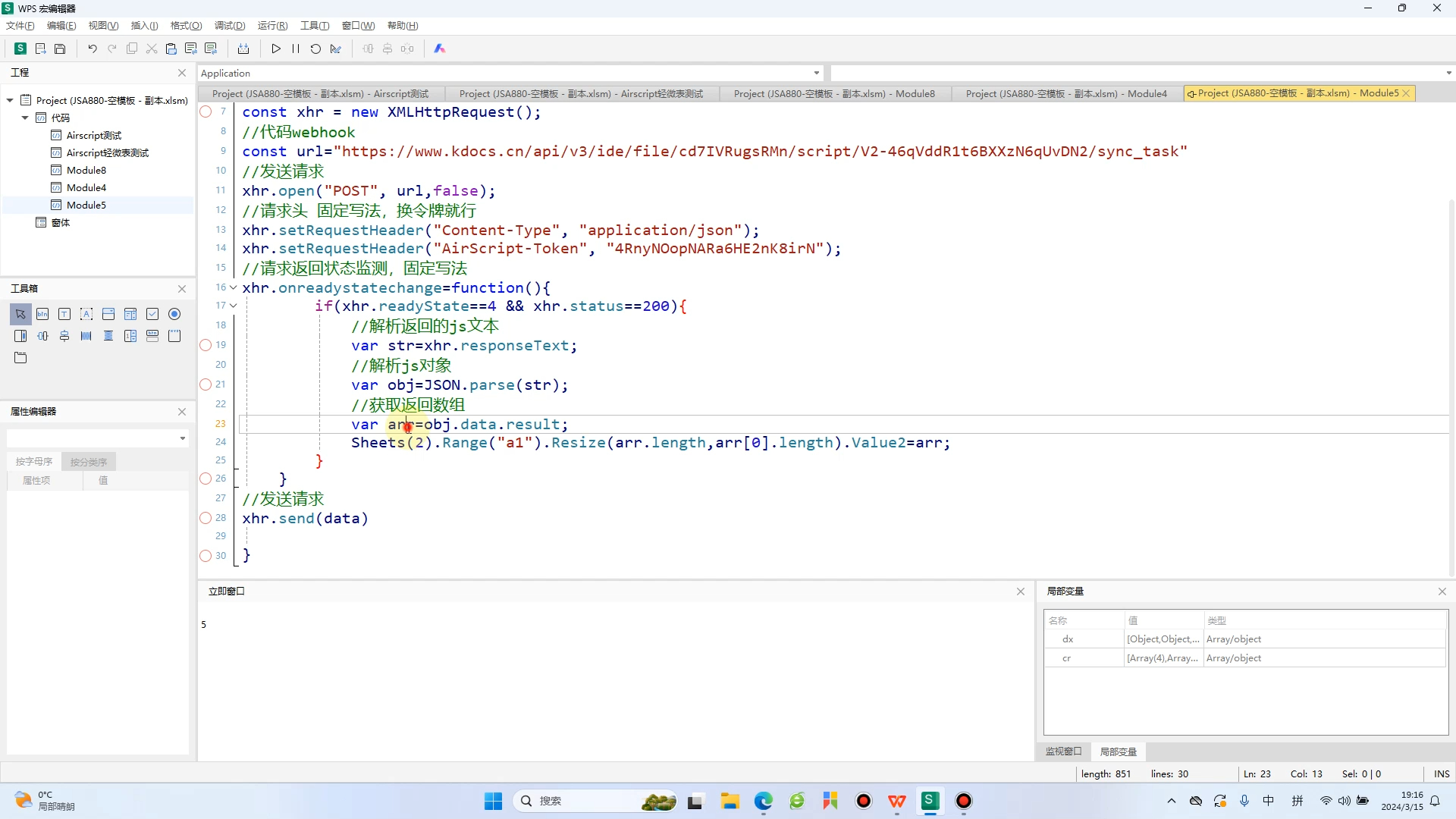Collapse the function block at line 16

click(x=234, y=287)
